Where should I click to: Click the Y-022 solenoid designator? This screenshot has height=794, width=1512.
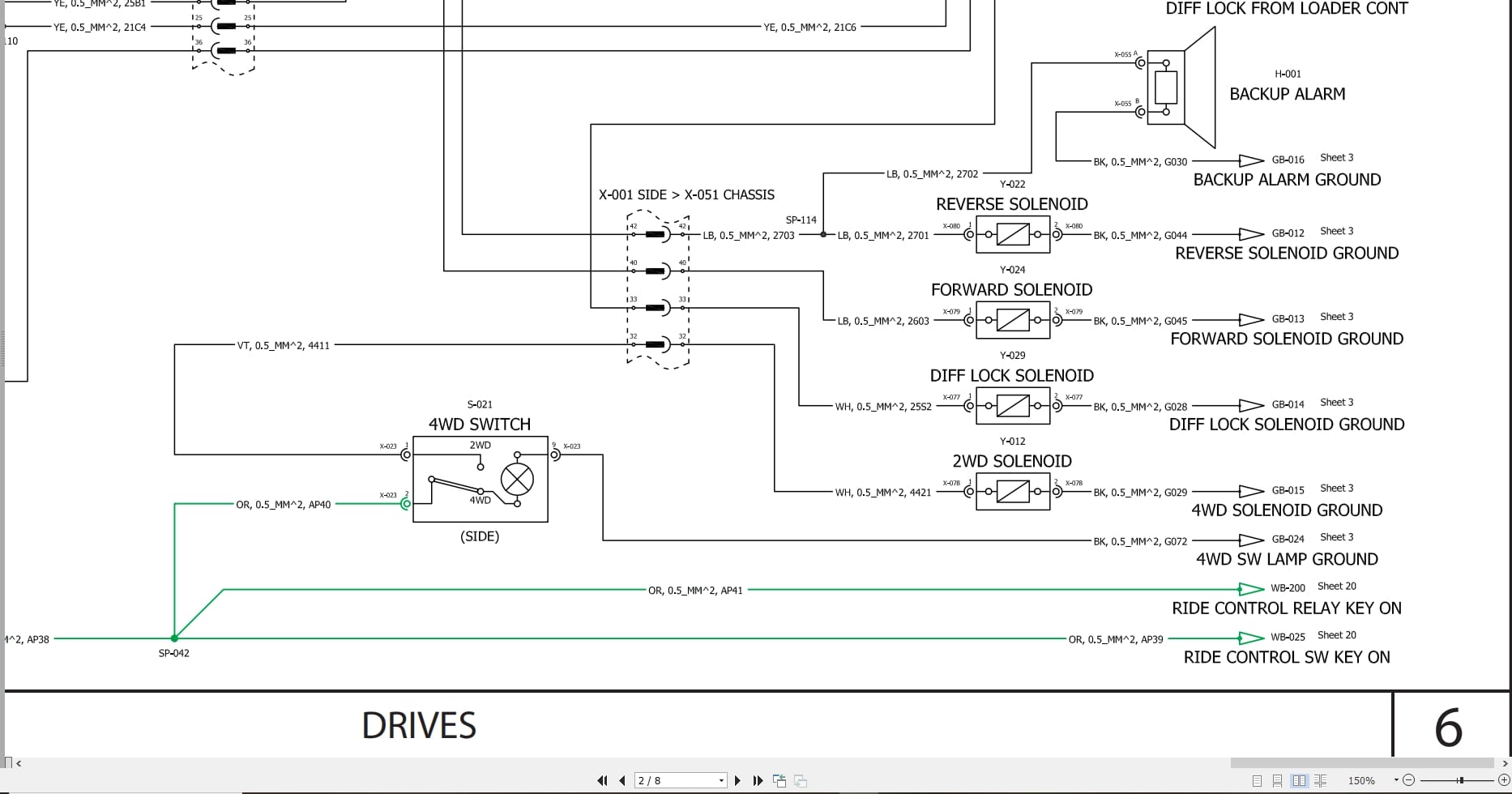pyautogui.click(x=1012, y=184)
